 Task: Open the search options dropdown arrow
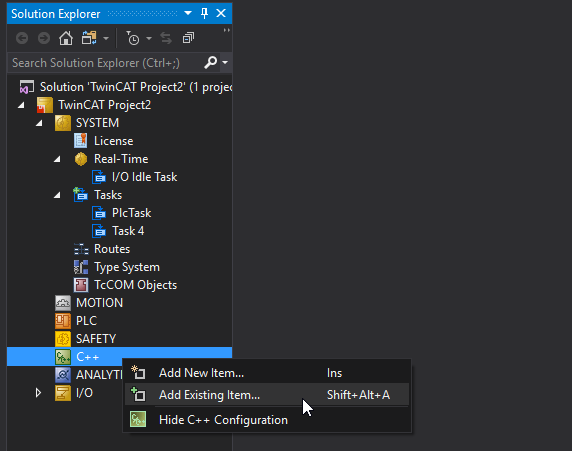(x=225, y=62)
